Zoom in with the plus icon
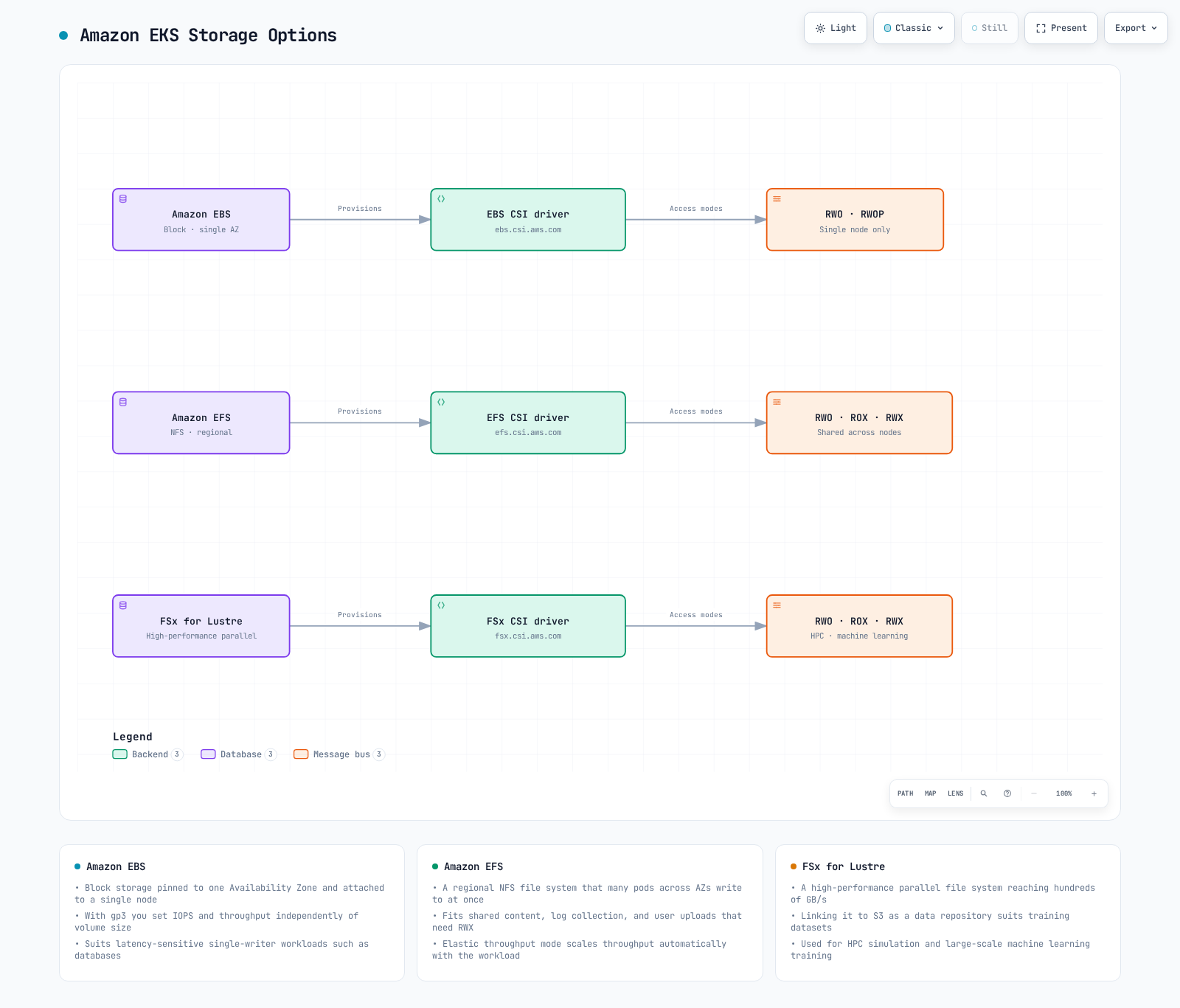The height and width of the screenshot is (1008, 1180). tap(1094, 793)
